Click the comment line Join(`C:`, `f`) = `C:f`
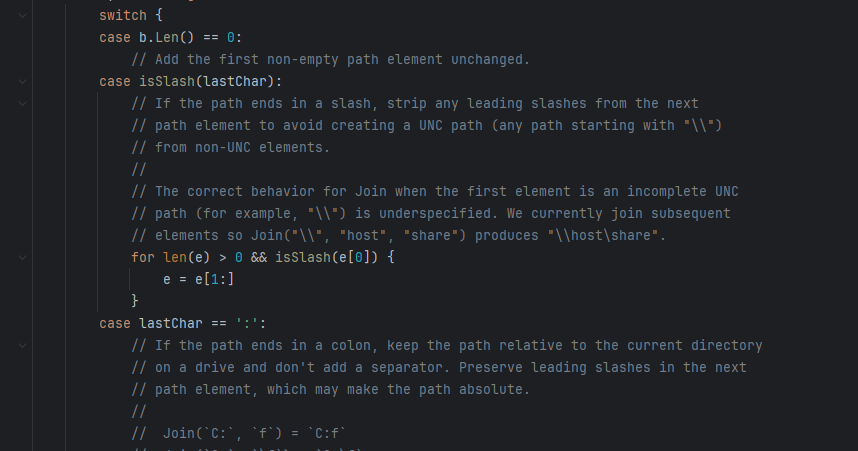 [239, 433]
